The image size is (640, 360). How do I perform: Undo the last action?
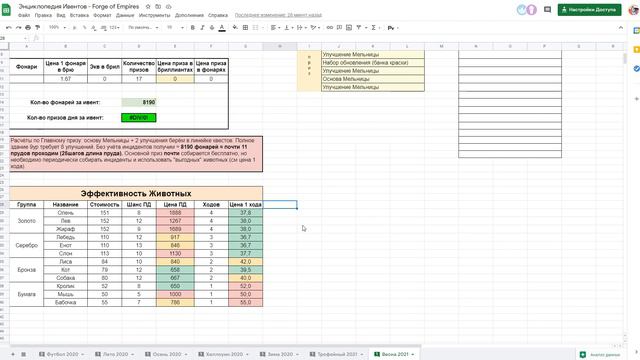(x=9, y=28)
